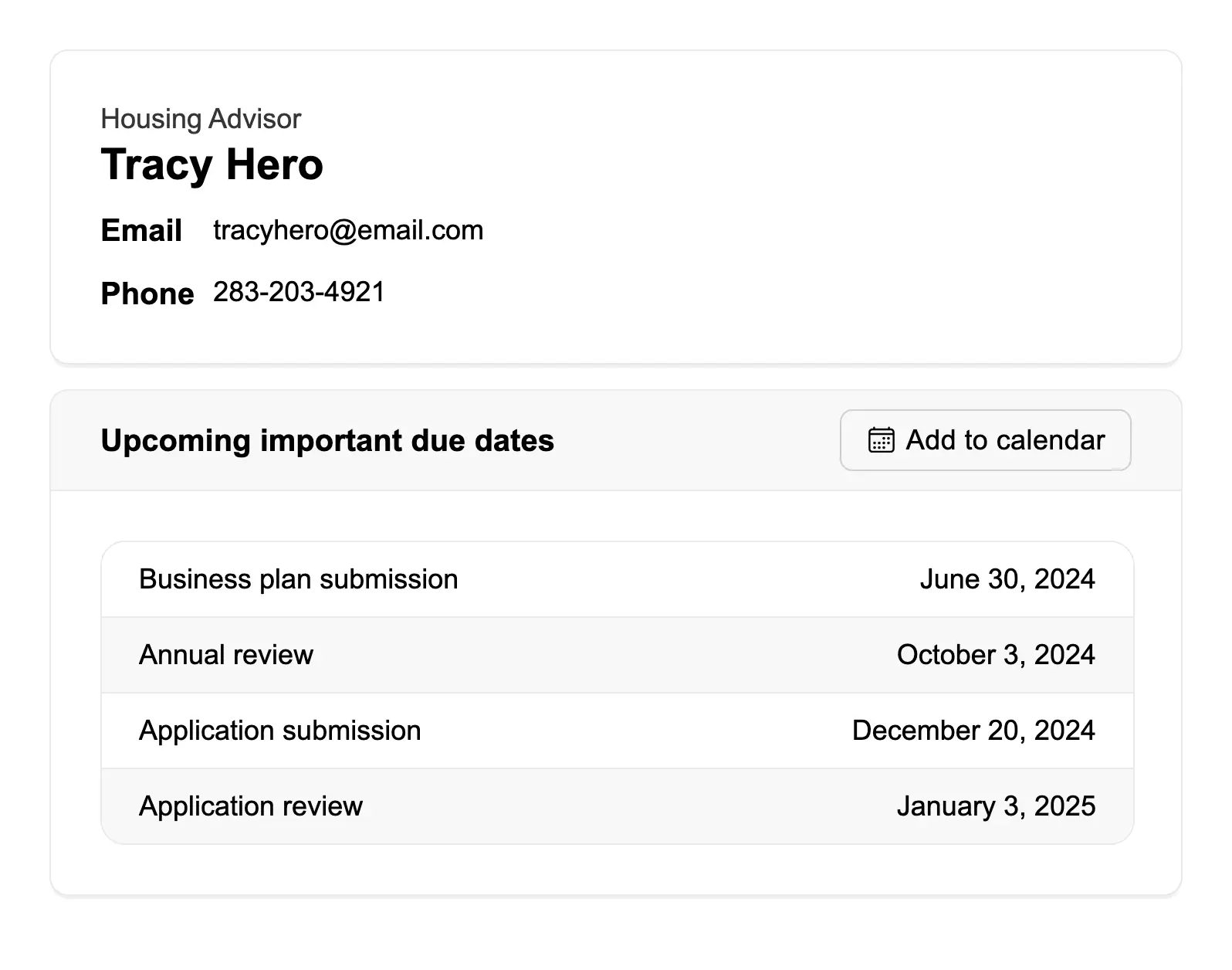Click the December 20, 2024 date
The width and height of the screenshot is (1232, 970).
[x=973, y=731]
